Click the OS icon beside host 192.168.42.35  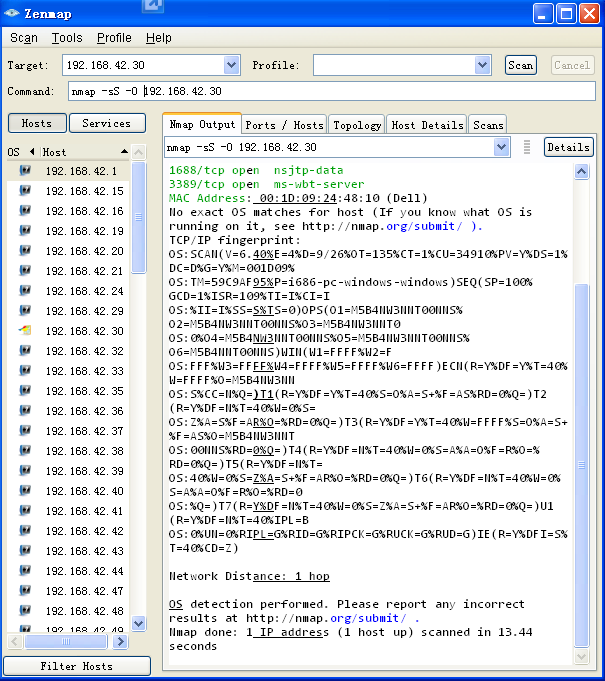click(x=25, y=390)
